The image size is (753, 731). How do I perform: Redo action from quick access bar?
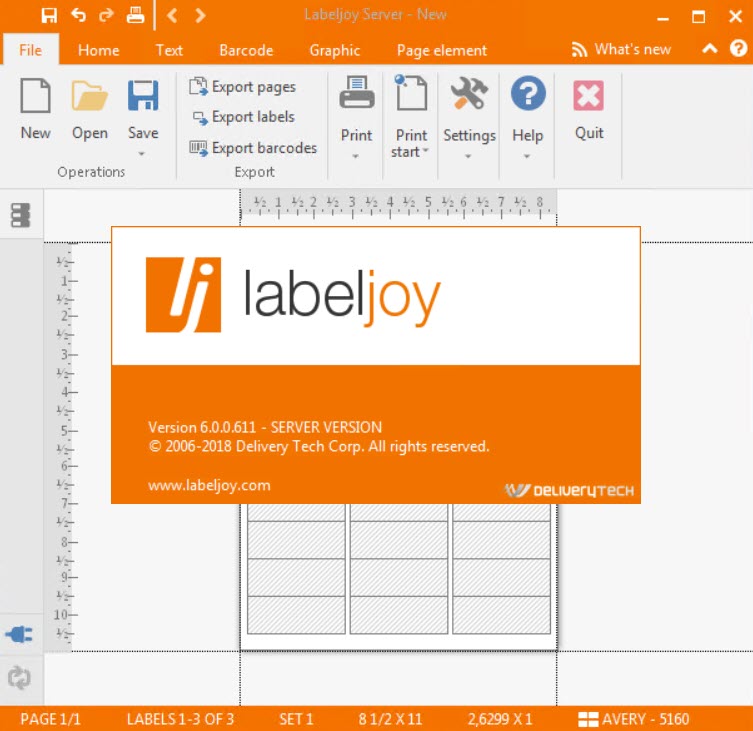pos(106,15)
